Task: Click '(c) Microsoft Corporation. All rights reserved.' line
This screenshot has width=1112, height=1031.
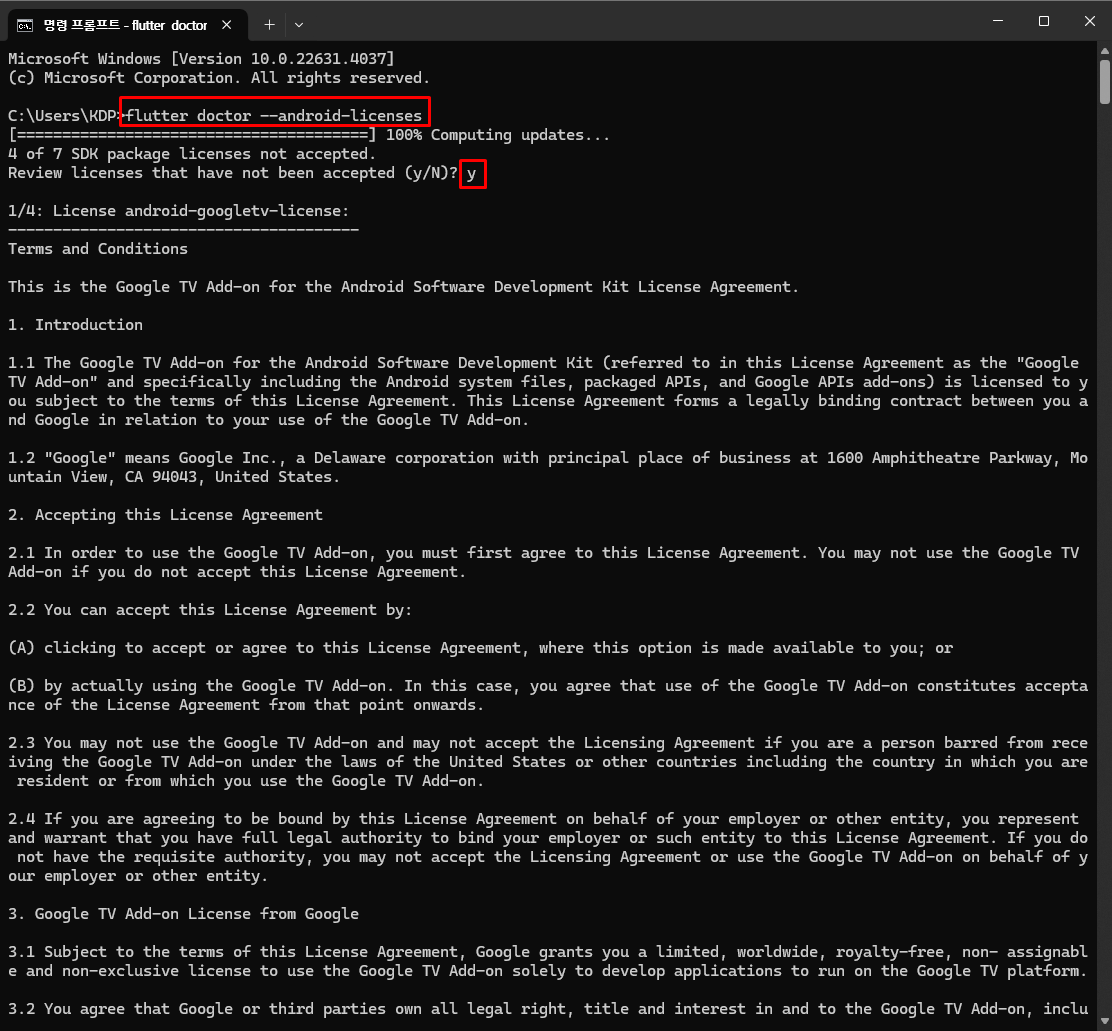Action: pos(219,78)
